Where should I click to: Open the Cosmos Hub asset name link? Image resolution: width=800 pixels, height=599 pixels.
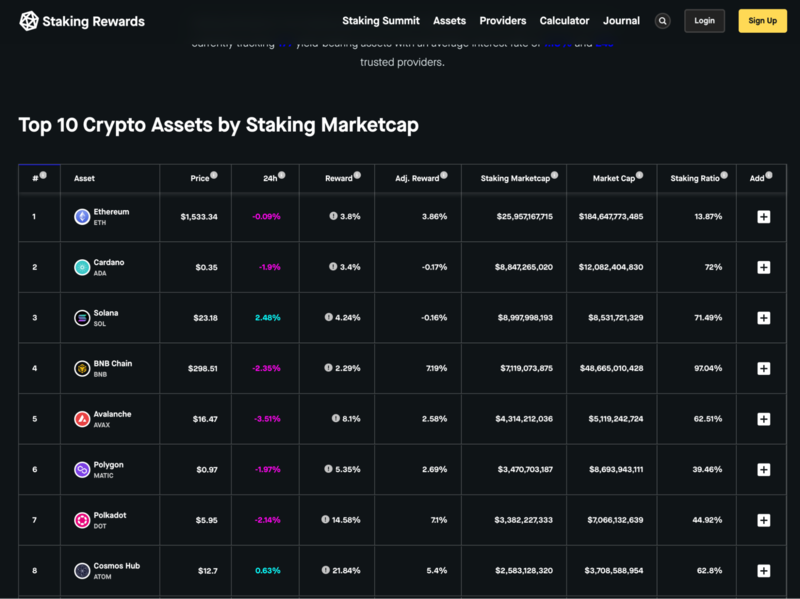click(x=117, y=566)
